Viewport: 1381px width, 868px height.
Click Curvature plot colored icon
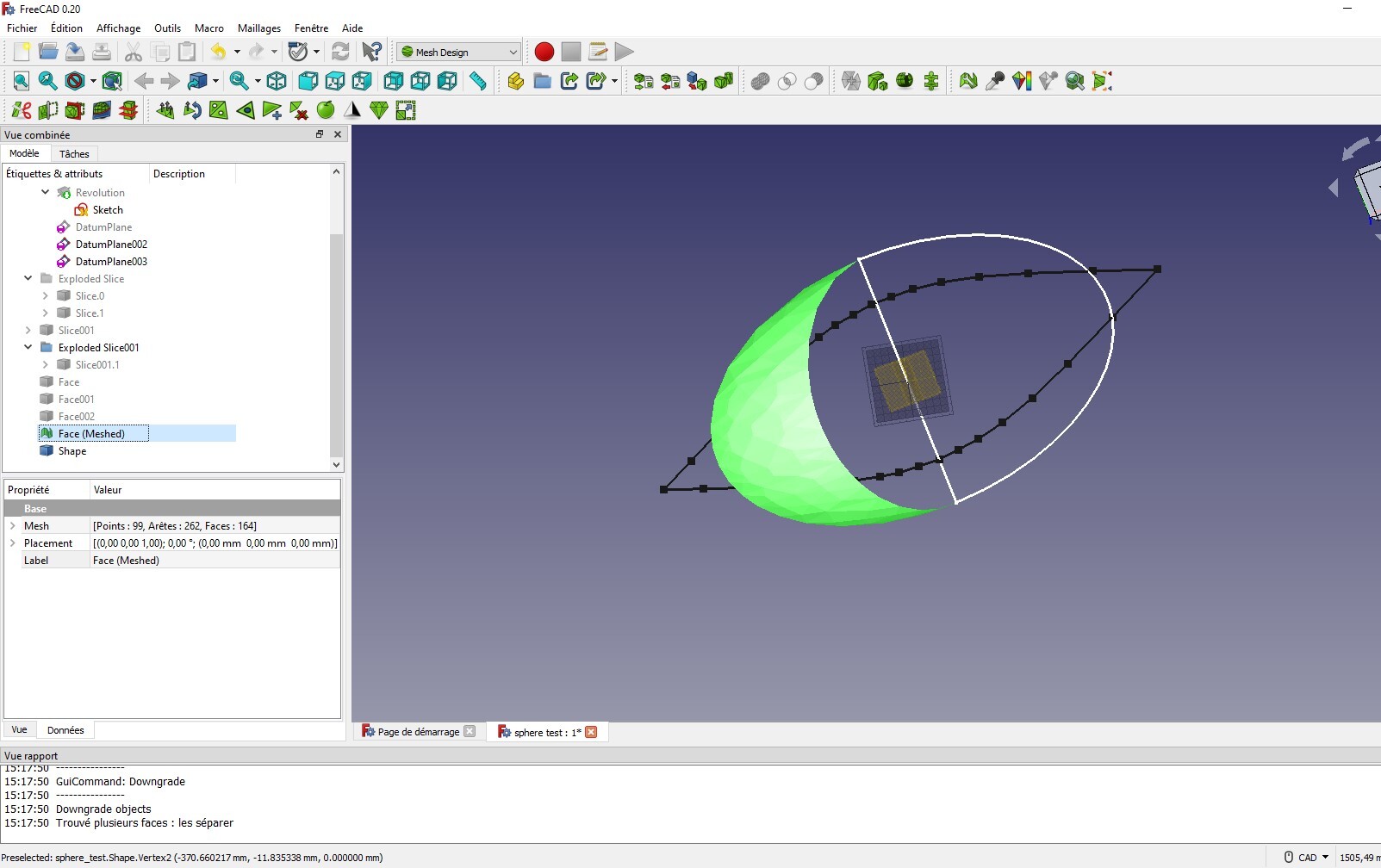[x=1022, y=81]
